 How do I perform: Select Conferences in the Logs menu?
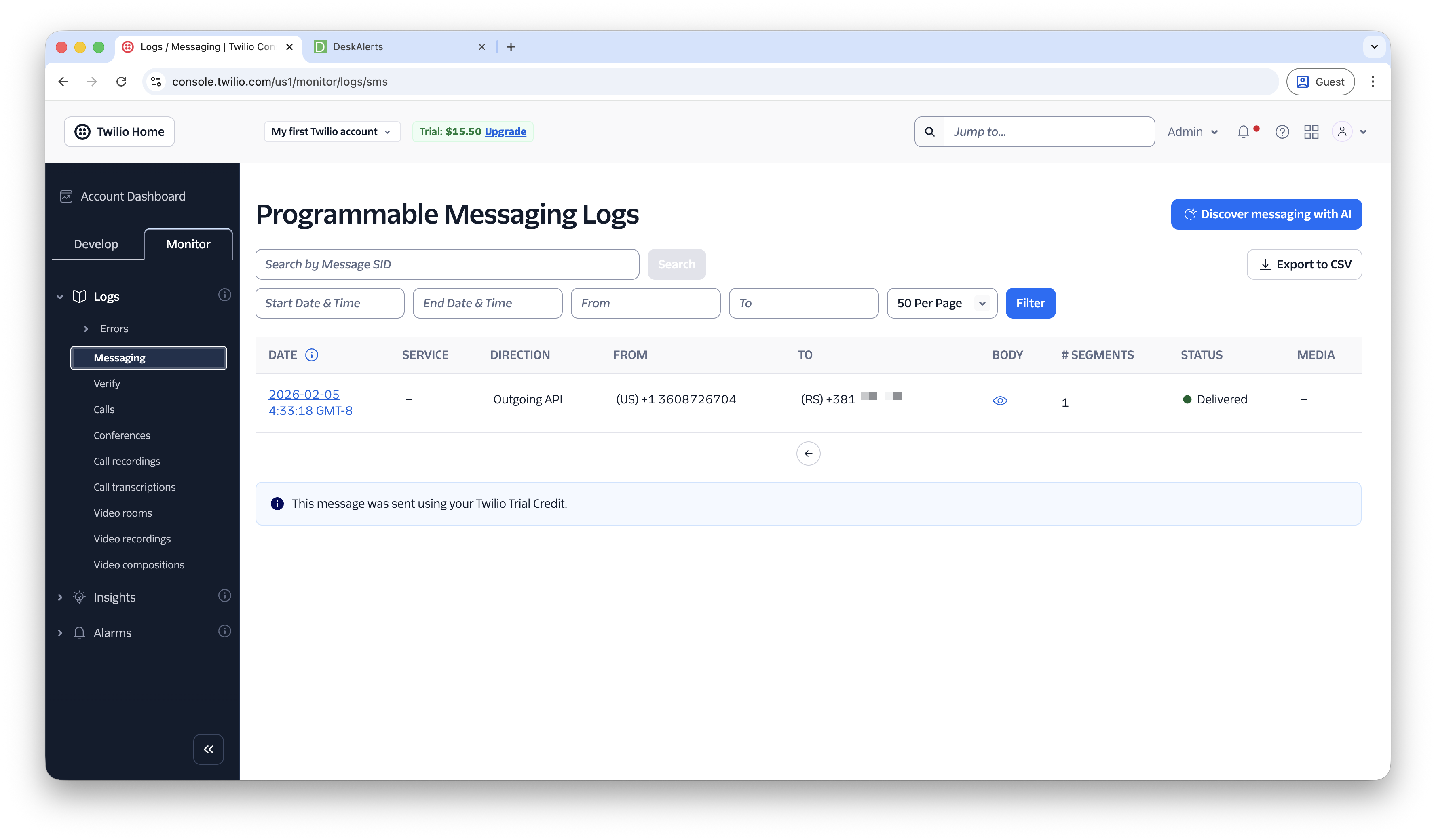[x=121, y=435]
